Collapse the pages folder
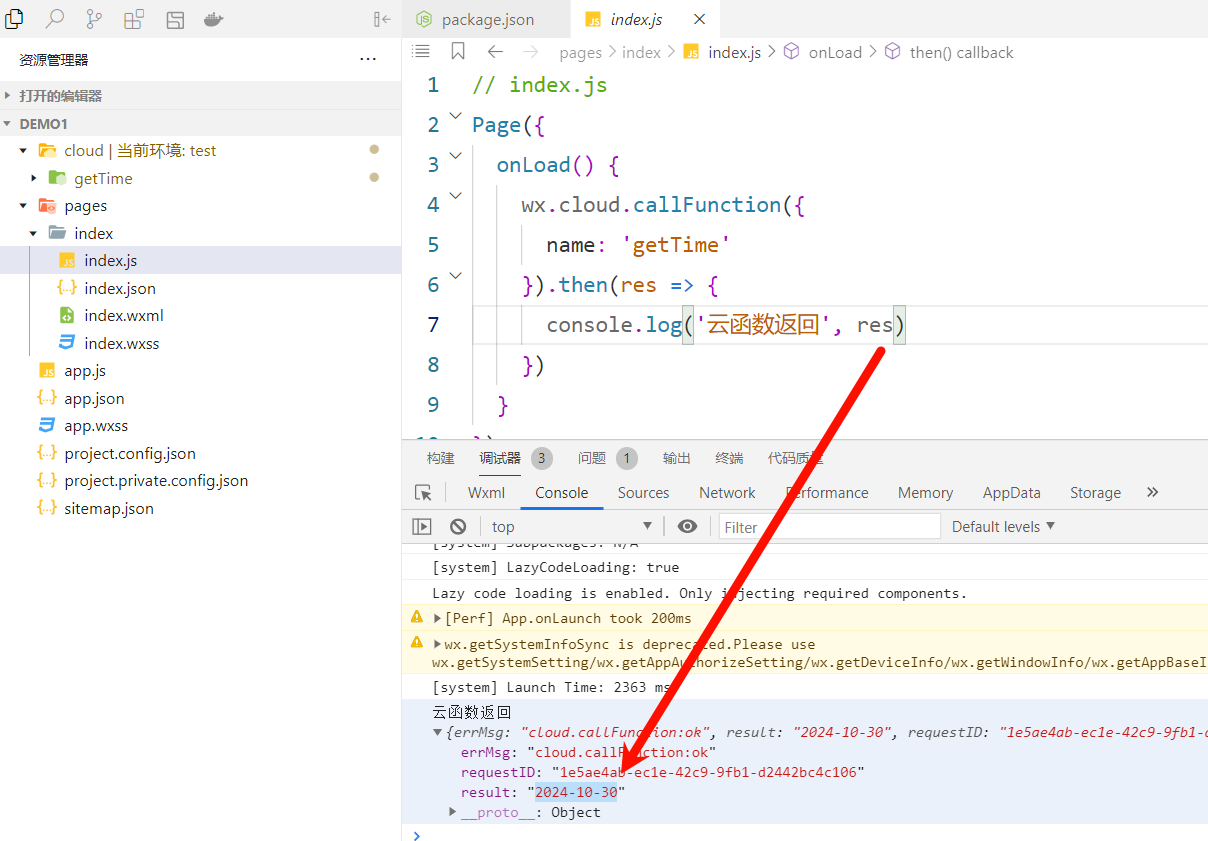 point(23,206)
